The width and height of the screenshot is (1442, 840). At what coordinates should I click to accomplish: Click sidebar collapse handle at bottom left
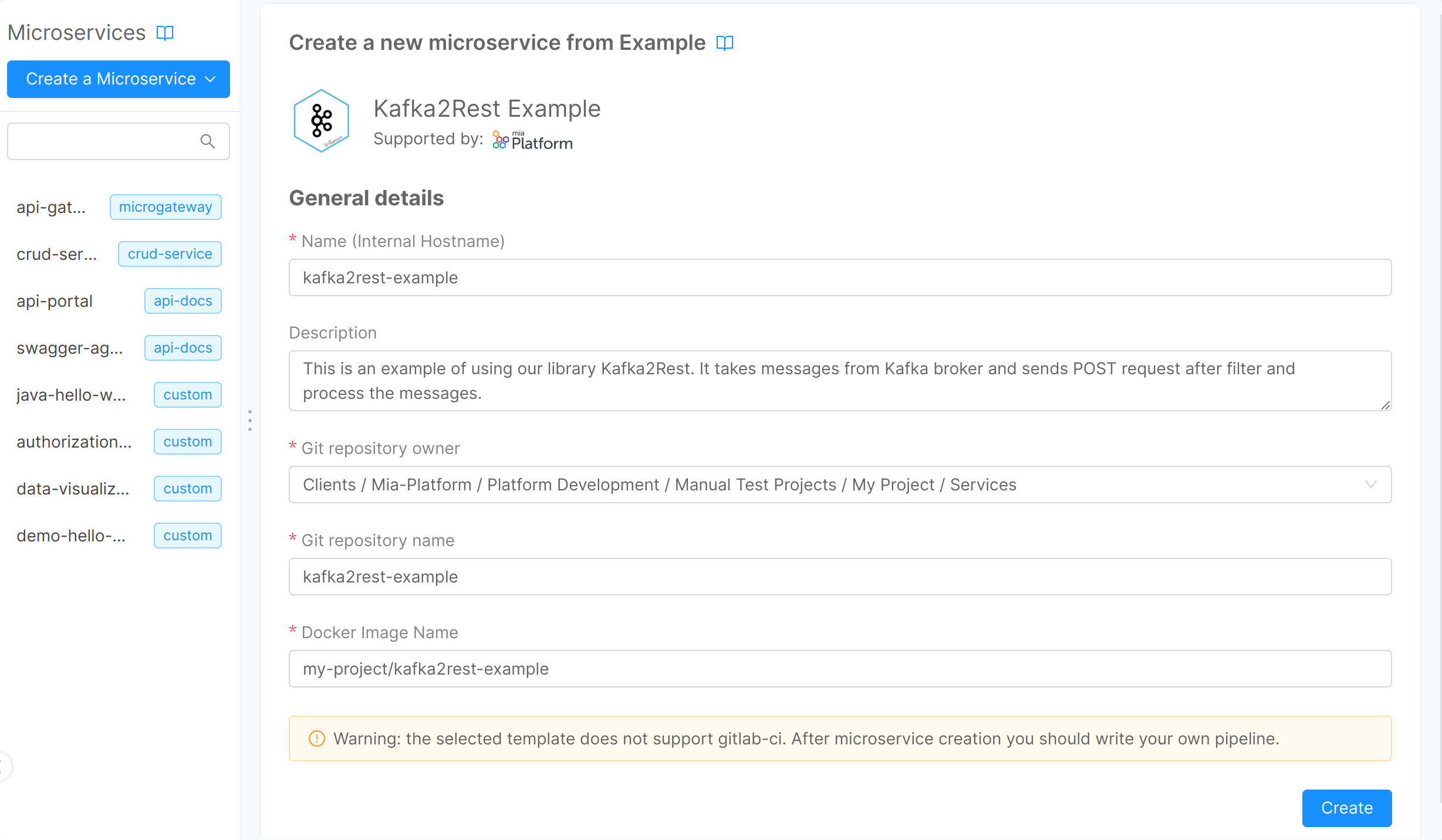4,766
